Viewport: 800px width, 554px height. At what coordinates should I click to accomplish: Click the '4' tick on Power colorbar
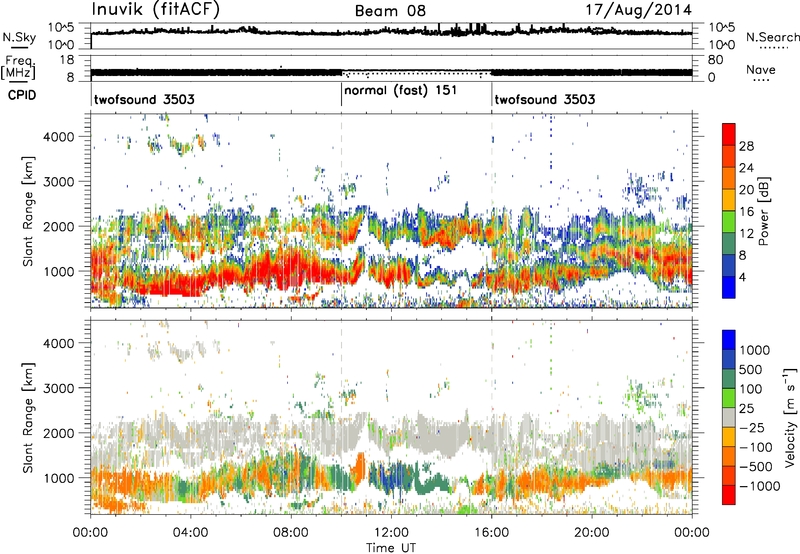click(x=743, y=277)
